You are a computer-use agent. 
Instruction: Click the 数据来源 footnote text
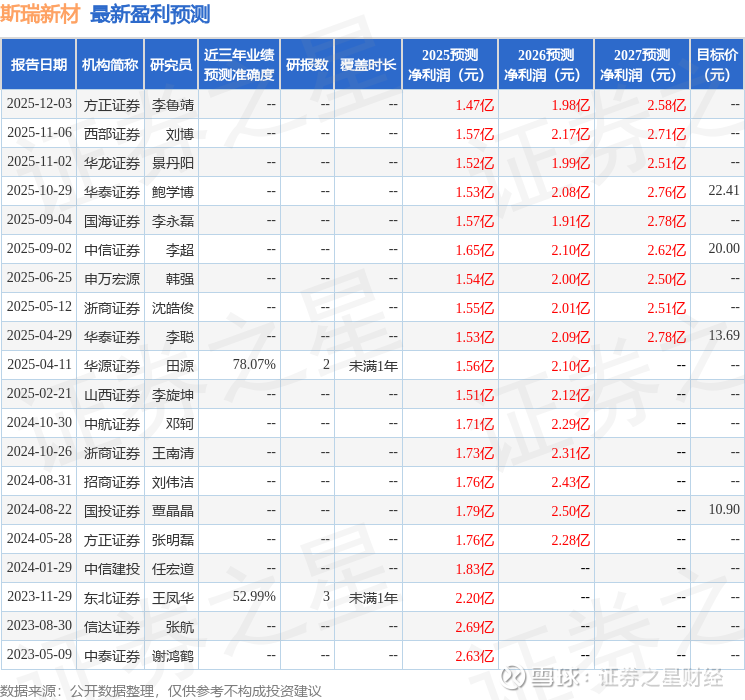161,690
